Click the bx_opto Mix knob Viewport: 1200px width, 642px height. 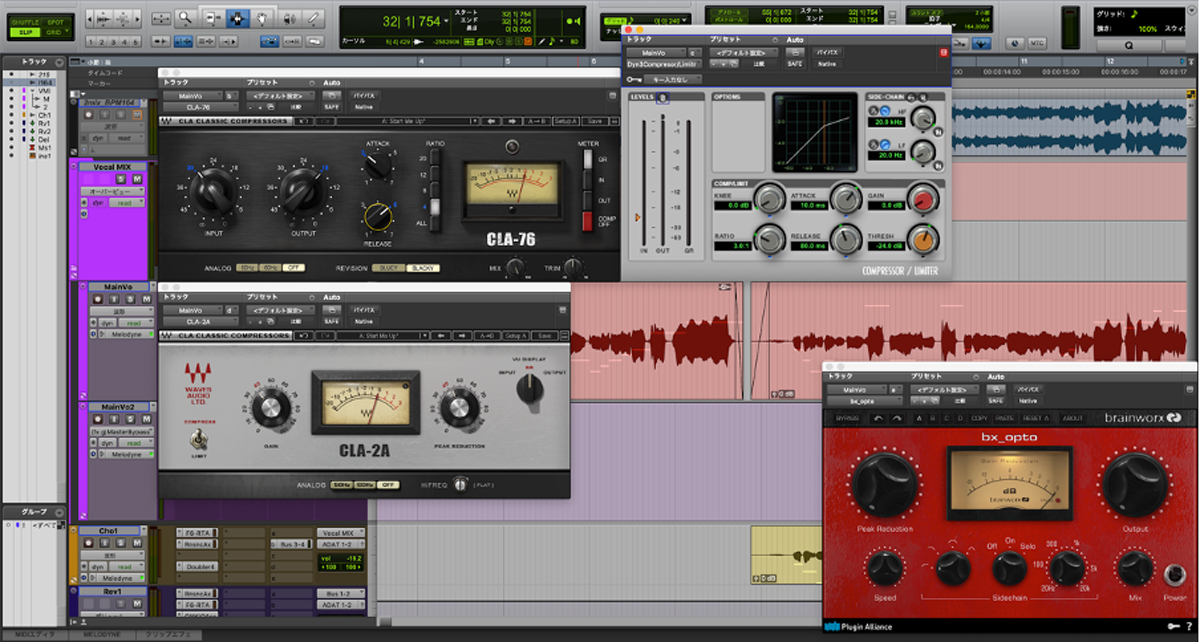click(x=1133, y=569)
